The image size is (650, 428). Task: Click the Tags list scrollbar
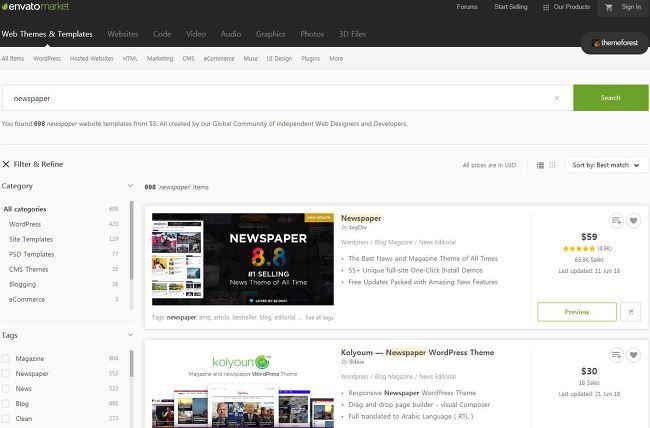coord(132,364)
